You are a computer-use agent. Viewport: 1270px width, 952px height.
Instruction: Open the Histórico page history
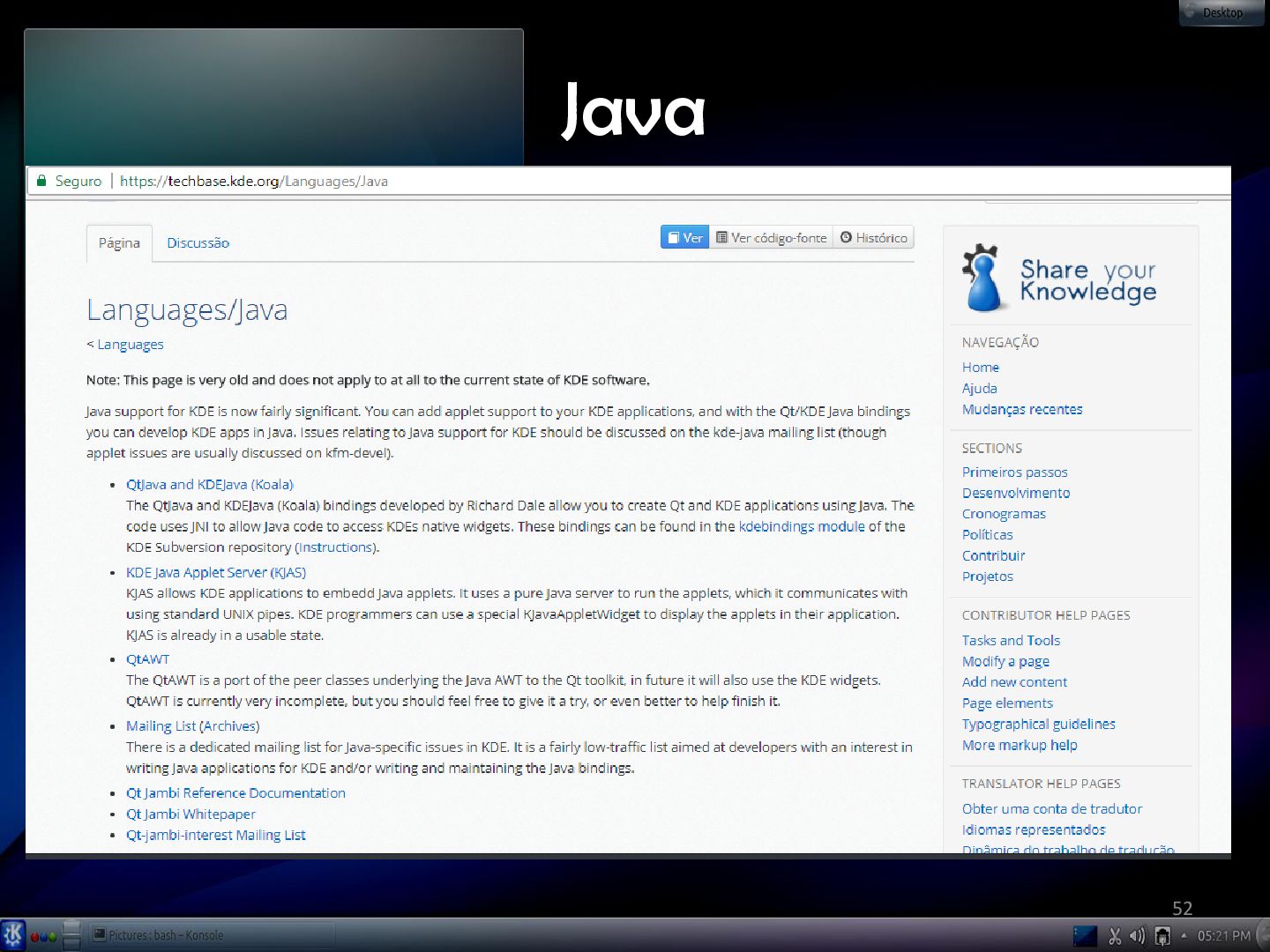coord(873,237)
